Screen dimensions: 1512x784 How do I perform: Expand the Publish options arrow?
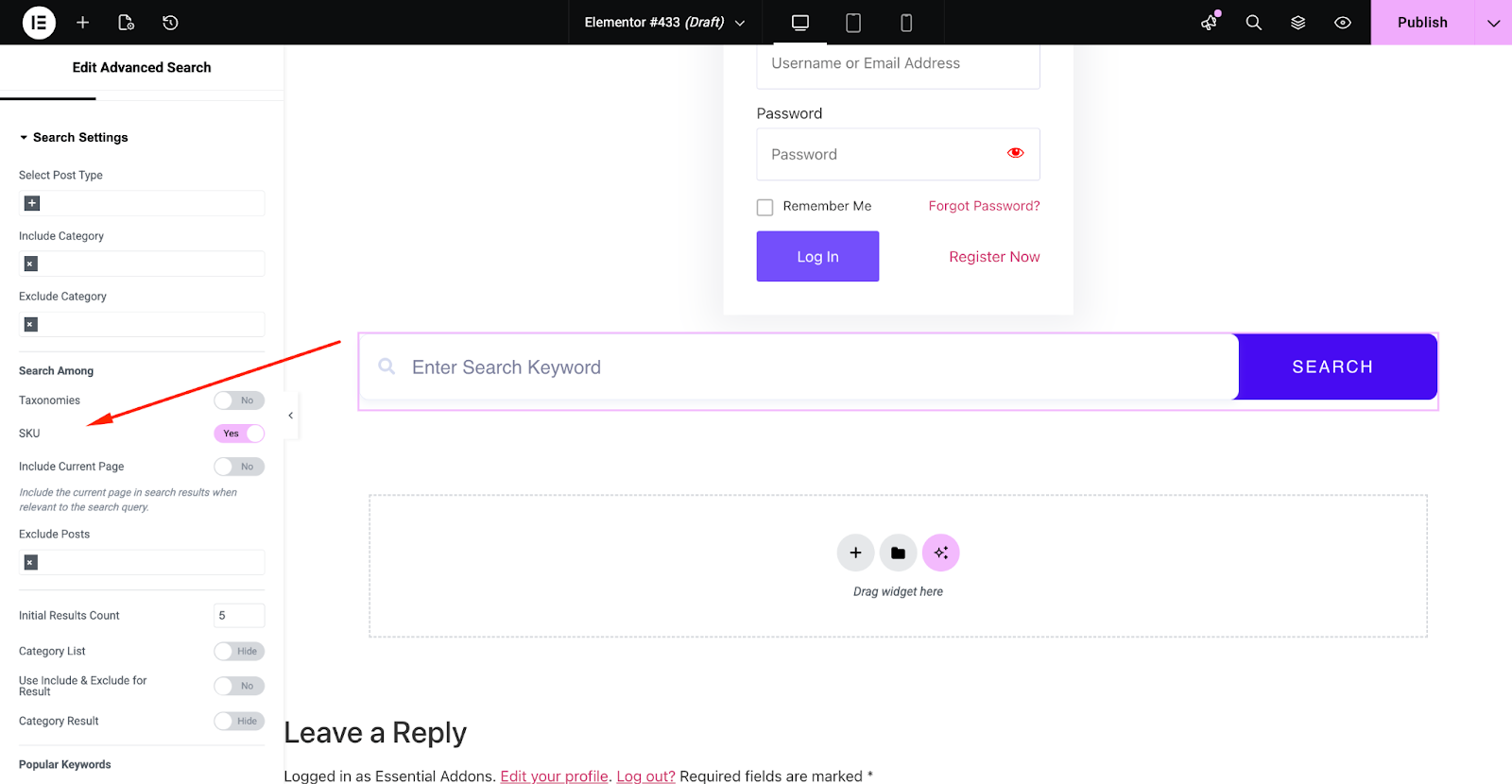1493,23
